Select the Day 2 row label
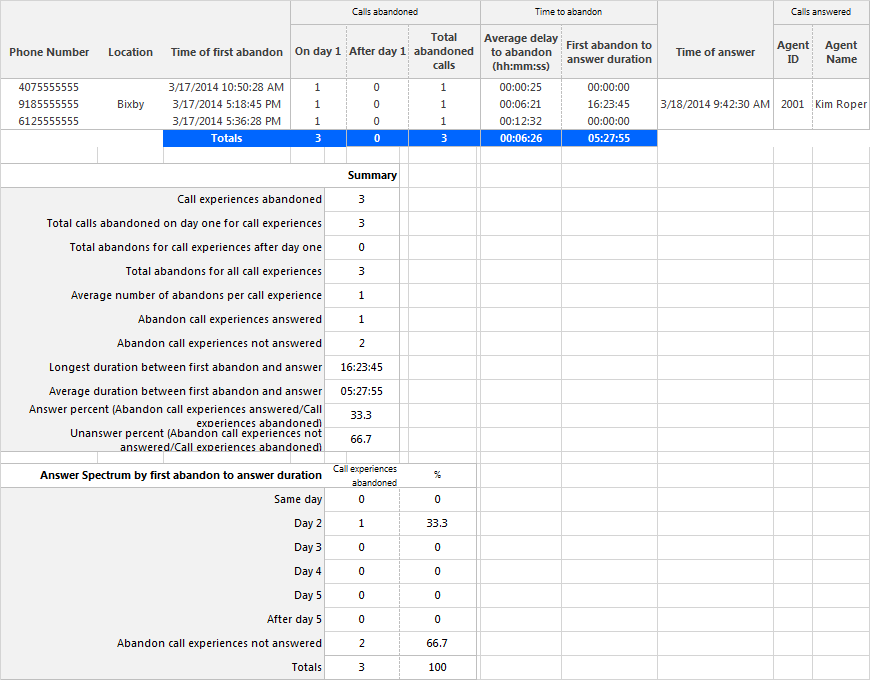The height and width of the screenshot is (680, 870). (307, 523)
